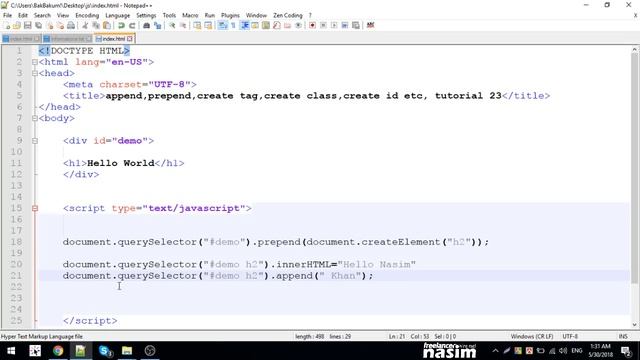
Task: Close the active index.html tab
Action: [130, 39]
